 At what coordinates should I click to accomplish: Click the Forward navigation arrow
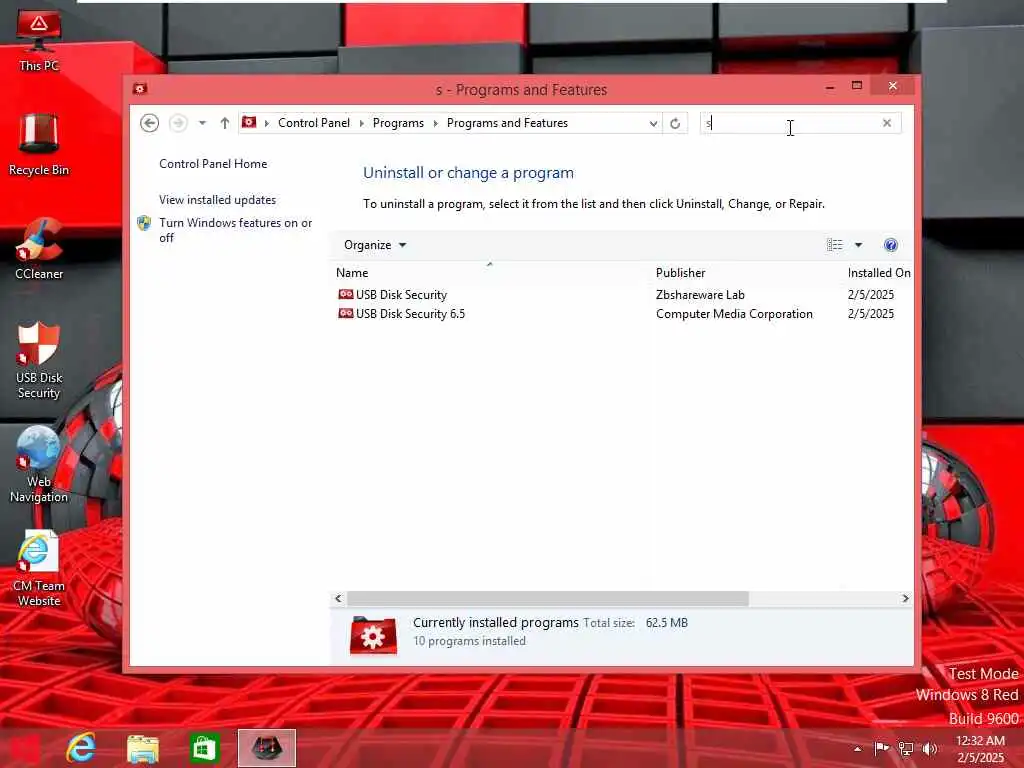(178, 123)
